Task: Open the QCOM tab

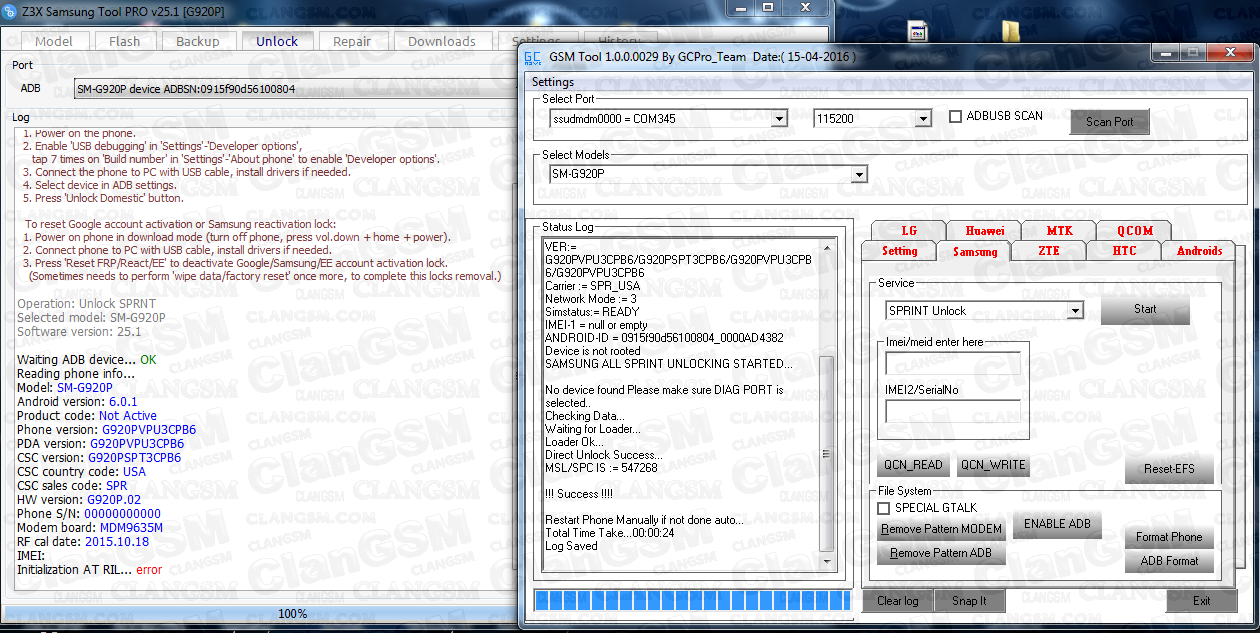Action: pos(1135,230)
